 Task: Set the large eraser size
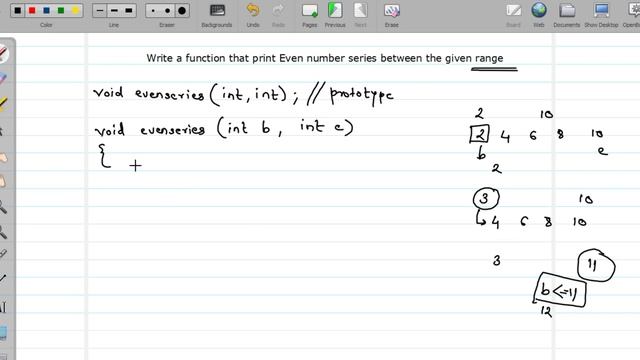coord(182,11)
